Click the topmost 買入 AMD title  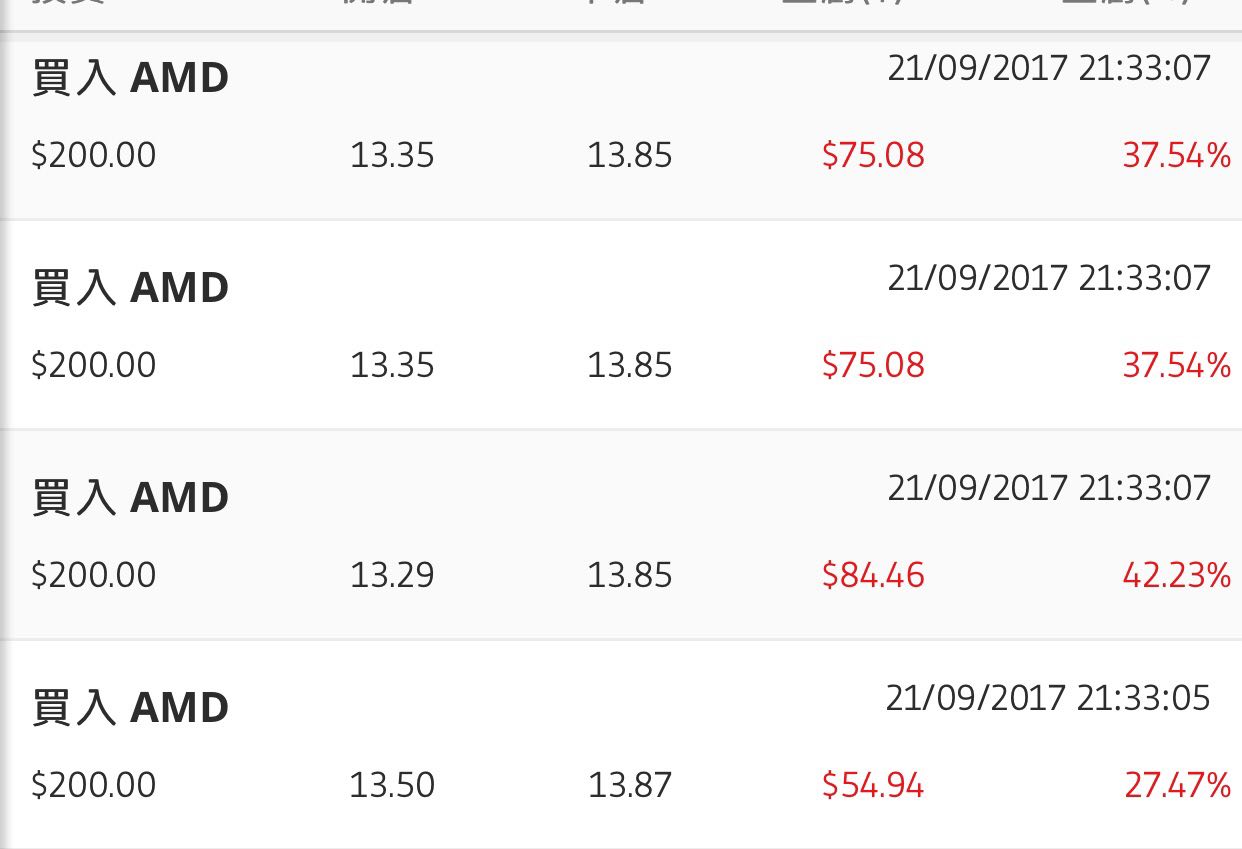pyautogui.click(x=131, y=78)
